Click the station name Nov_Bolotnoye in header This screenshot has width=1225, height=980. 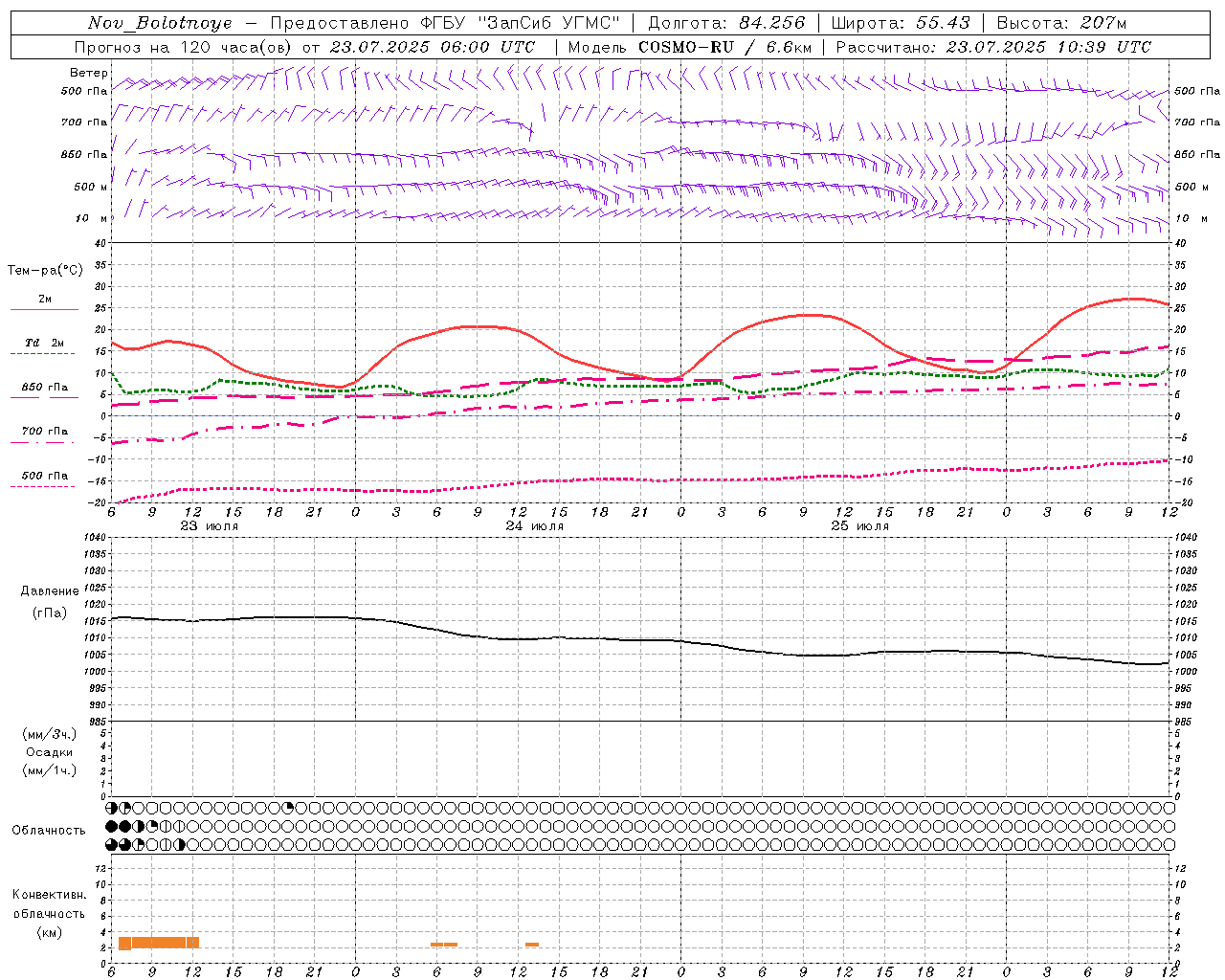tap(160, 23)
